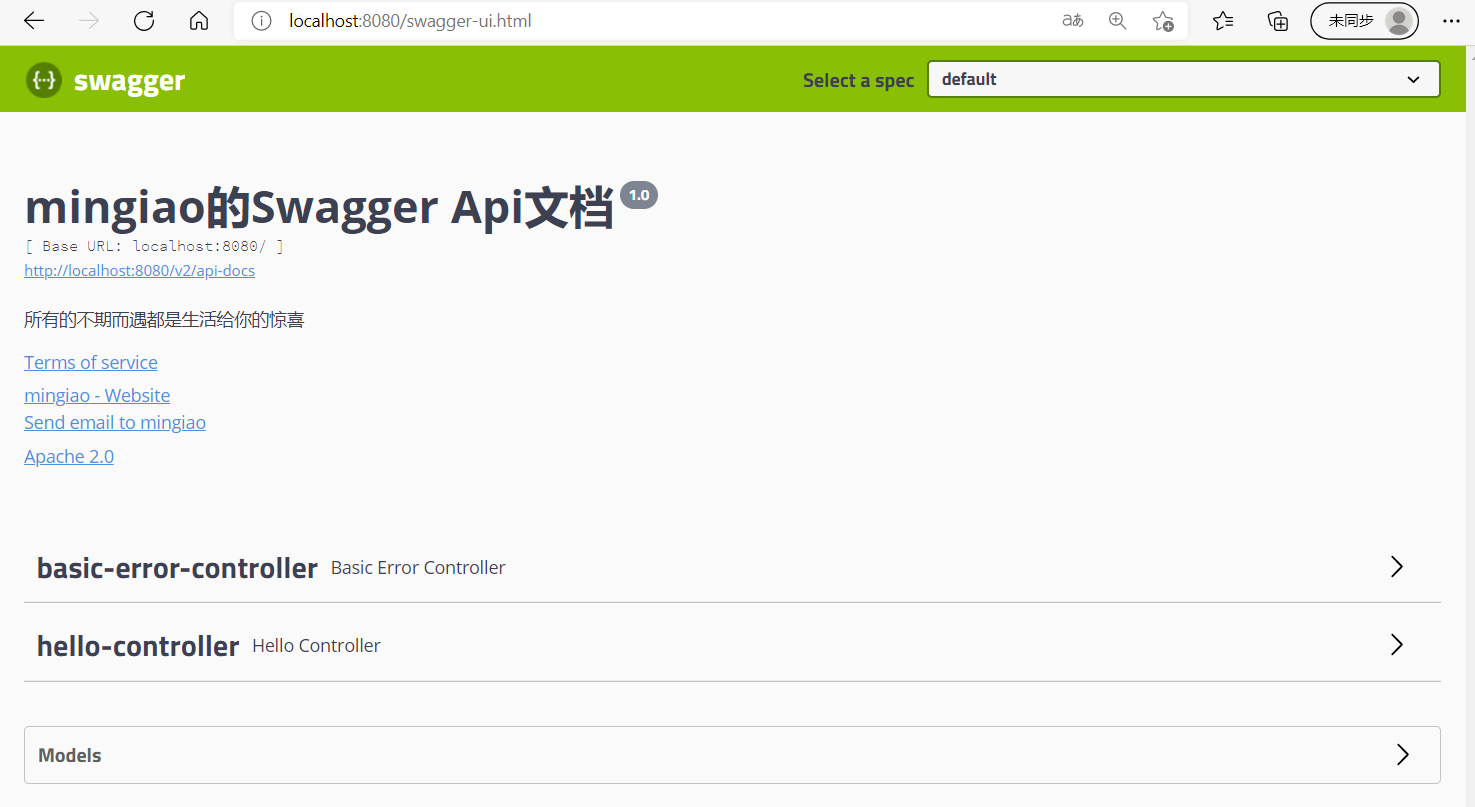Click Send email to mingiao link
The image size is (1475, 807).
115,422
